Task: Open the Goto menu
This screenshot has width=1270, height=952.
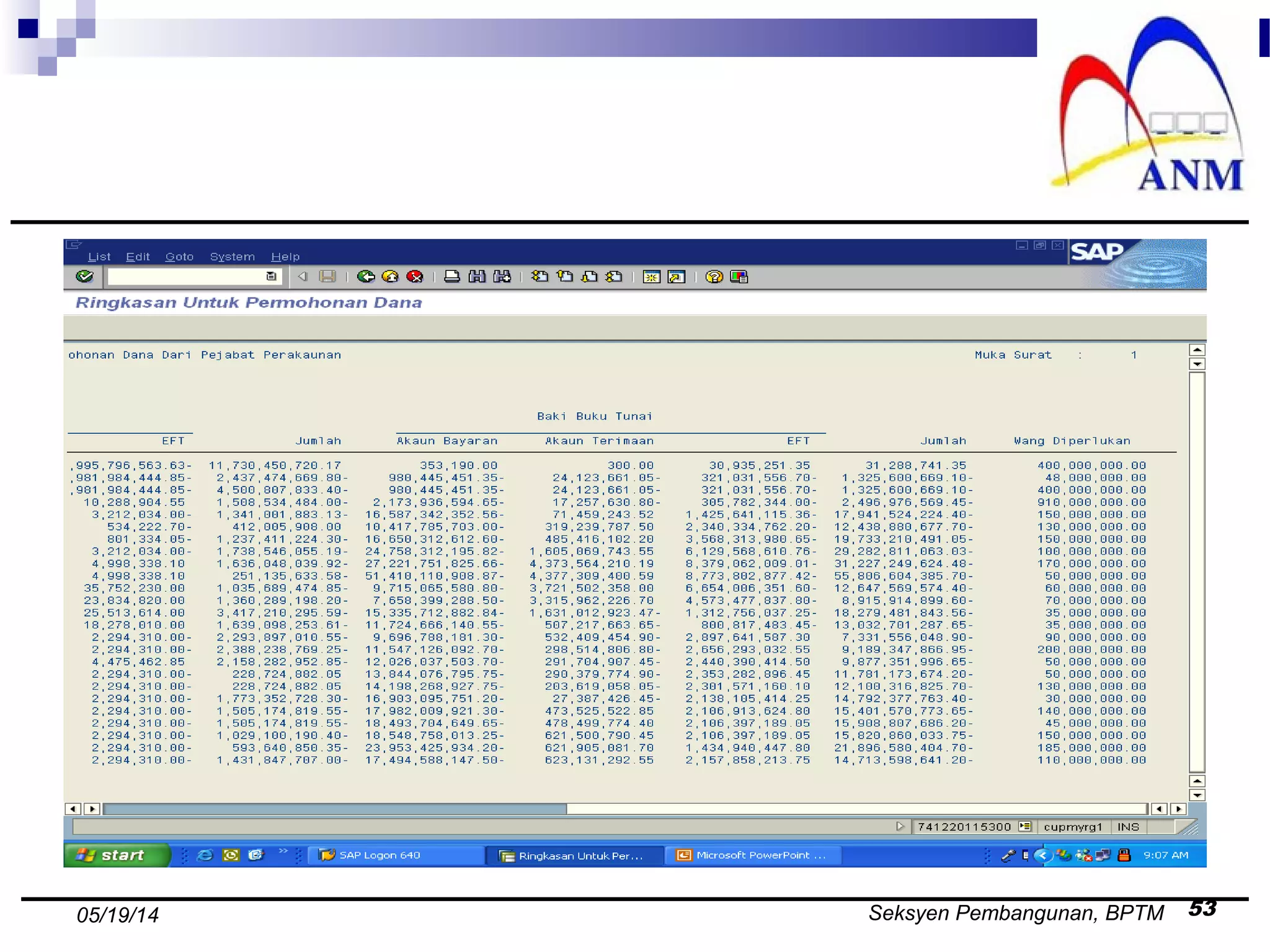Action: pyautogui.click(x=179, y=257)
